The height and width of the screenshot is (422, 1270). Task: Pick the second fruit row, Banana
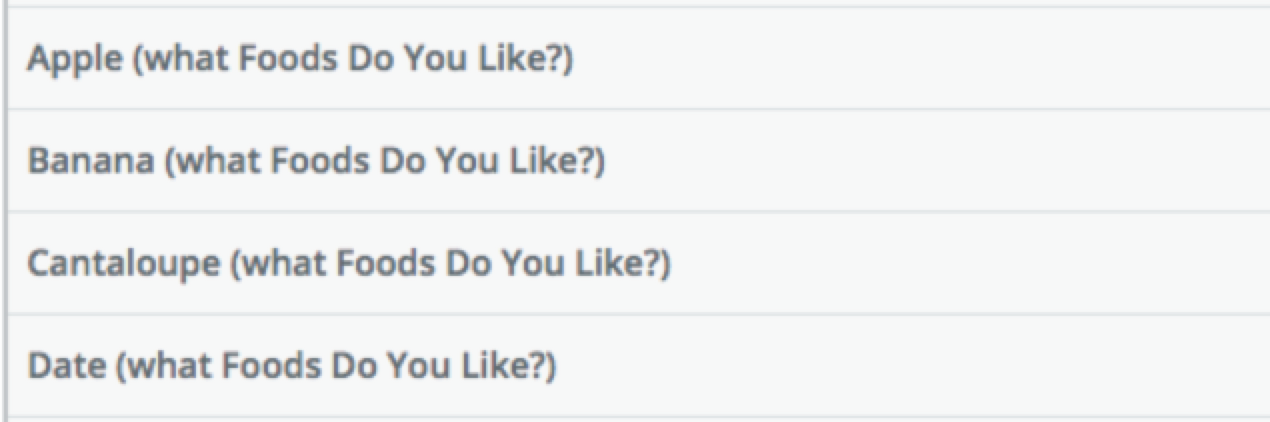[638, 160]
